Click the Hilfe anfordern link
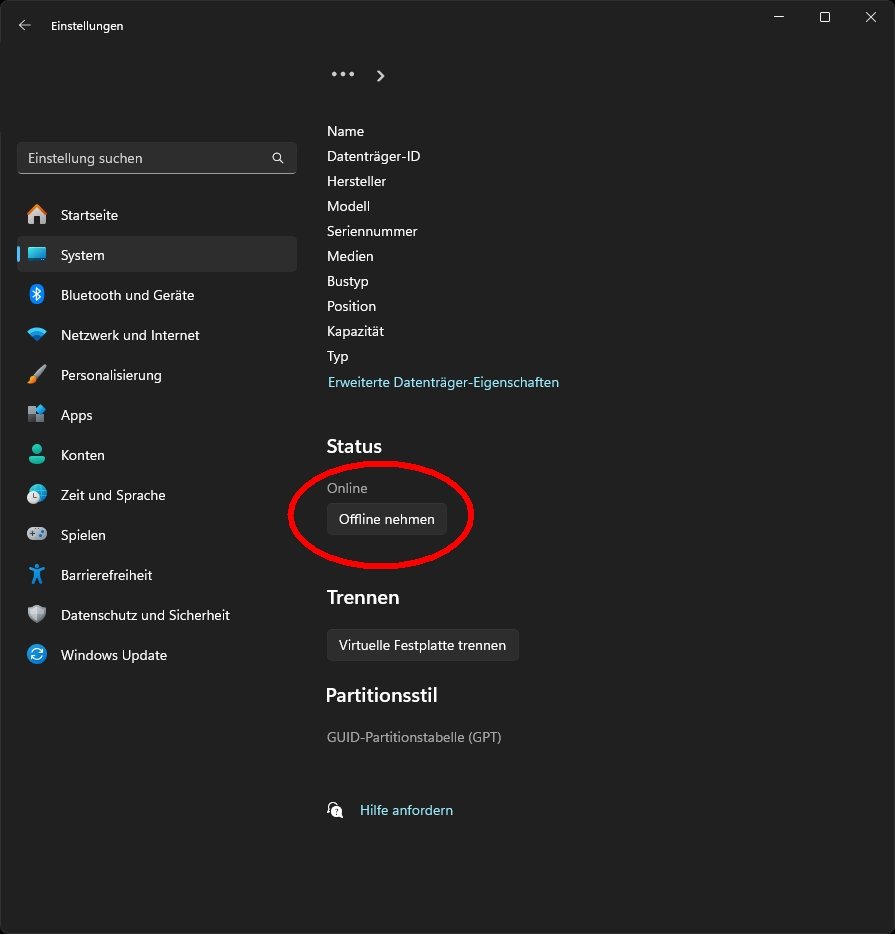 click(406, 810)
